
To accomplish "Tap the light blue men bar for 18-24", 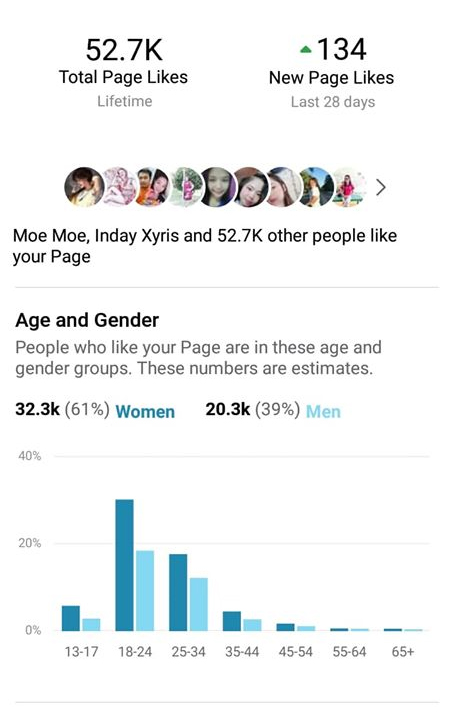I will [x=145, y=591].
